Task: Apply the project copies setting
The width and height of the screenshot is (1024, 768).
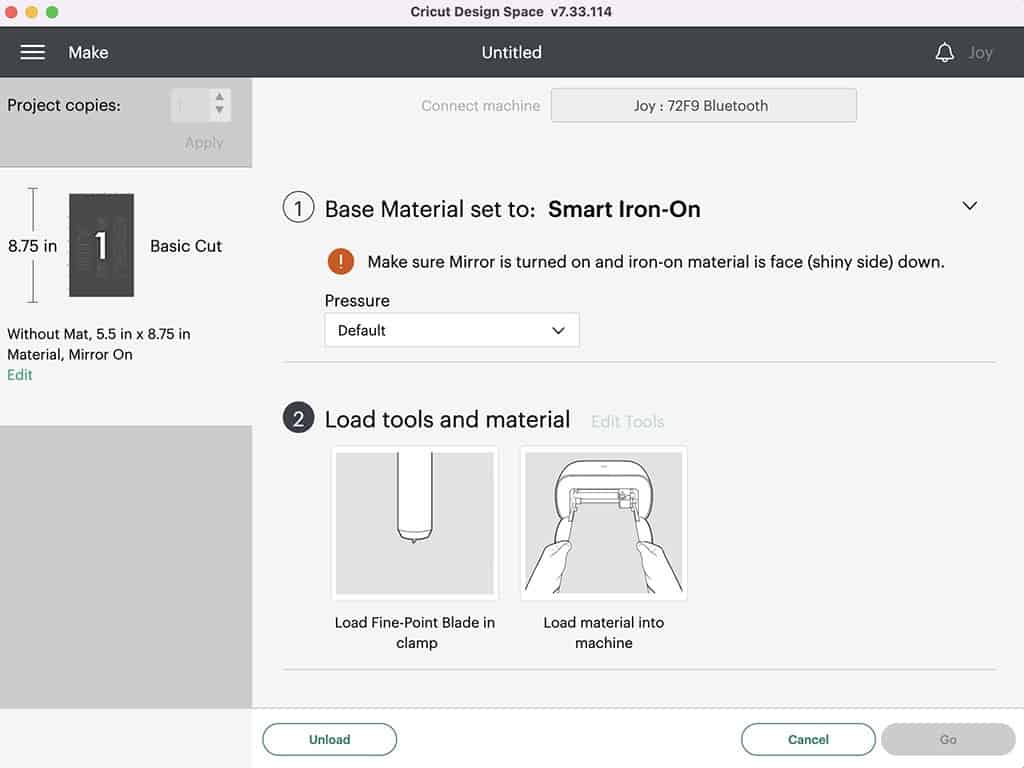Action: click(x=204, y=142)
